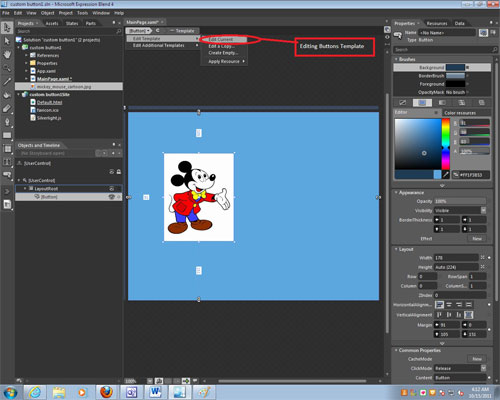Select the Selection arrow tool

[7, 27]
